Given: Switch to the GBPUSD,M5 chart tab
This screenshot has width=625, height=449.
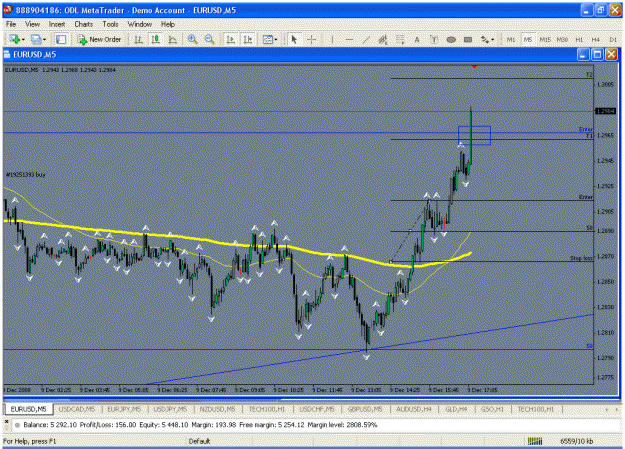Looking at the screenshot, I should (365, 409).
